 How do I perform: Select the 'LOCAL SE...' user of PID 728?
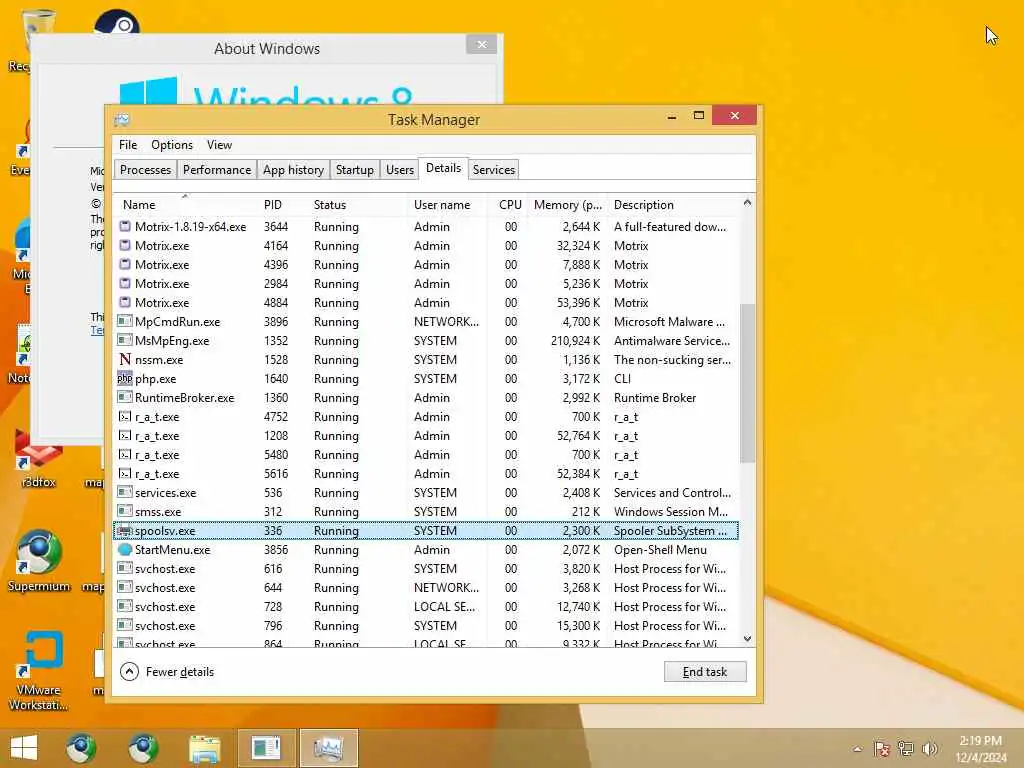coord(444,606)
